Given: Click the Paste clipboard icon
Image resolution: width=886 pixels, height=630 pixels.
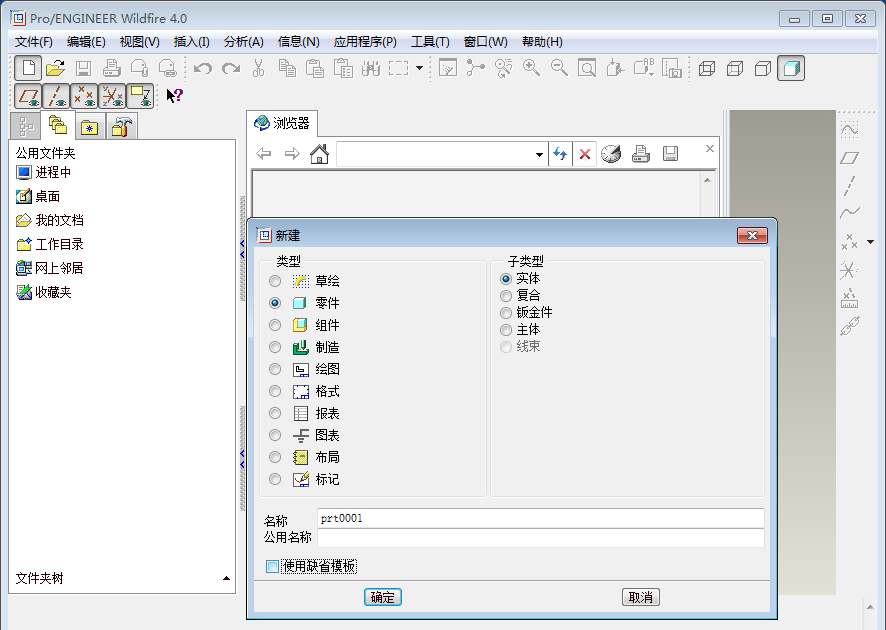Looking at the screenshot, I should (x=315, y=69).
